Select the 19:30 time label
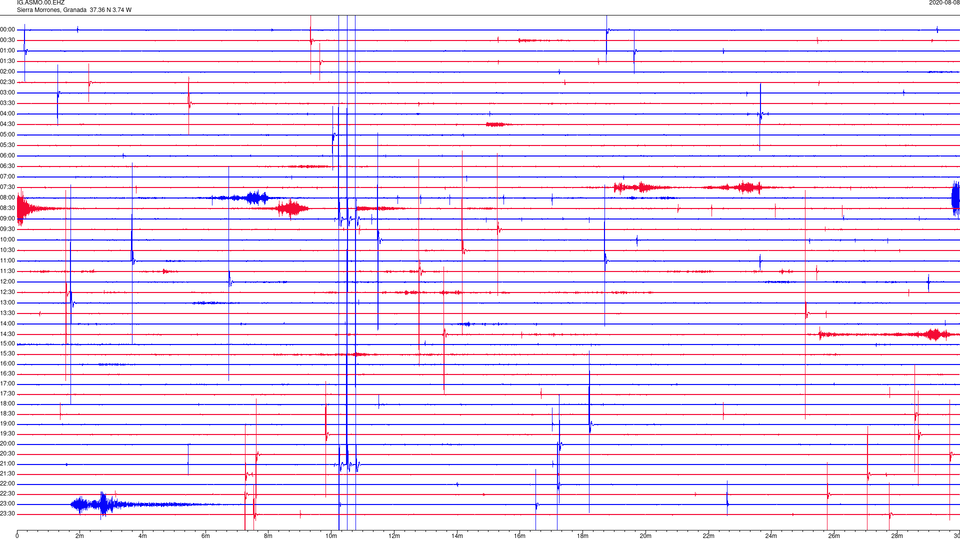The width and height of the screenshot is (960, 540). (7, 434)
